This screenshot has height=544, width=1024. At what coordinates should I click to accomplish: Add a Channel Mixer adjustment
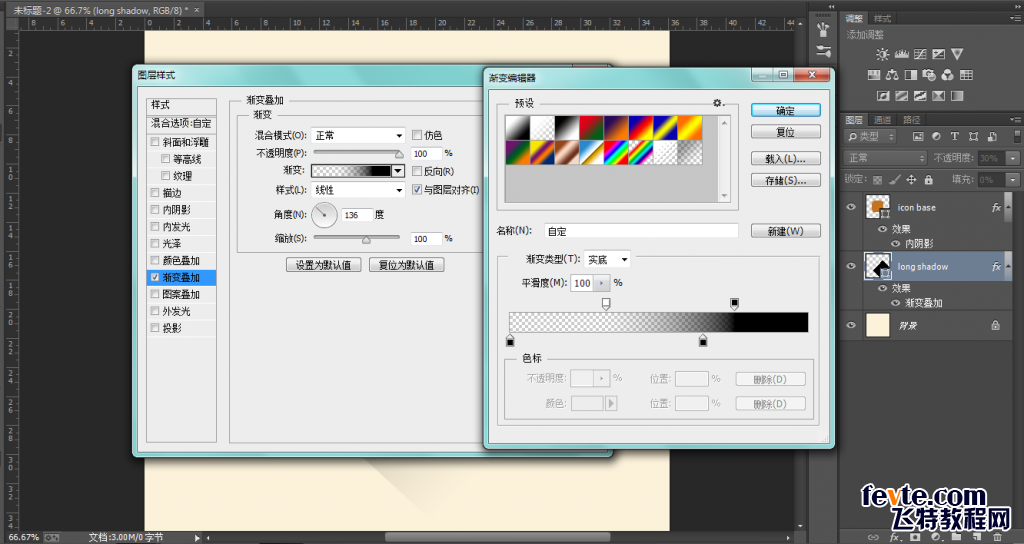(x=948, y=75)
